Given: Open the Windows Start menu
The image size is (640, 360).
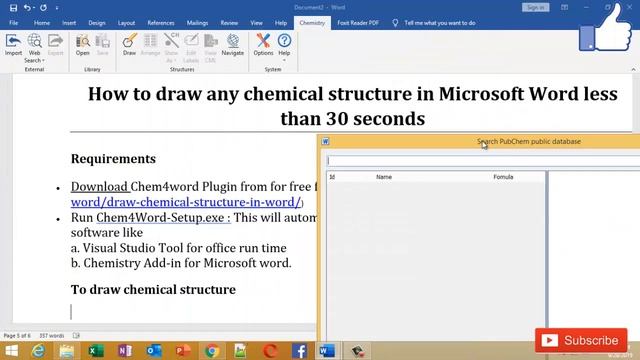Looking at the screenshot, I should point(12,351).
